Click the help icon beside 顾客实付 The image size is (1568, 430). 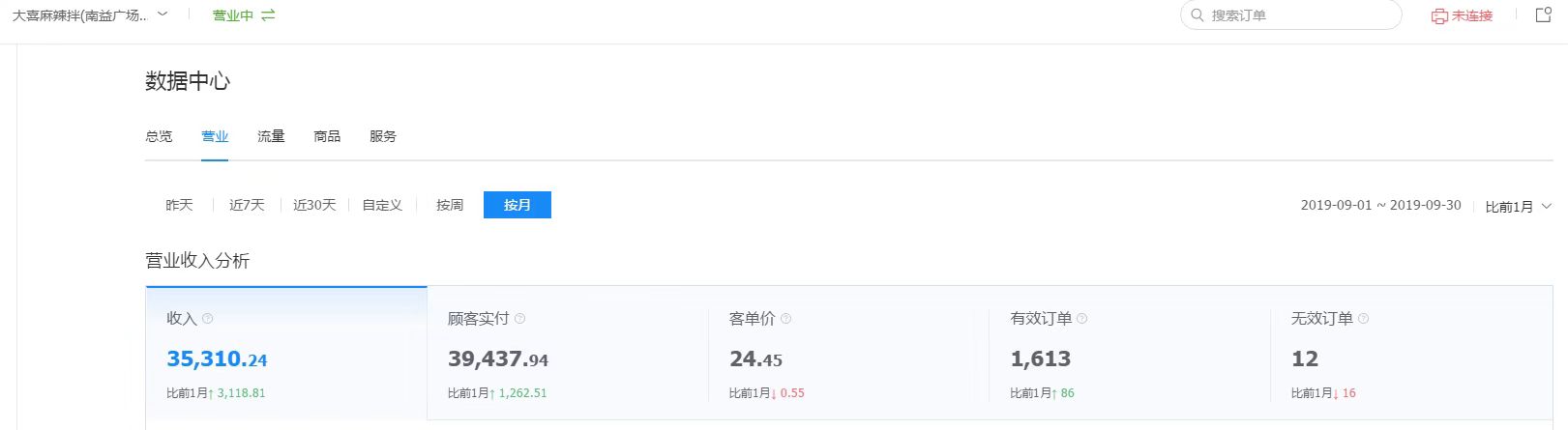(519, 319)
